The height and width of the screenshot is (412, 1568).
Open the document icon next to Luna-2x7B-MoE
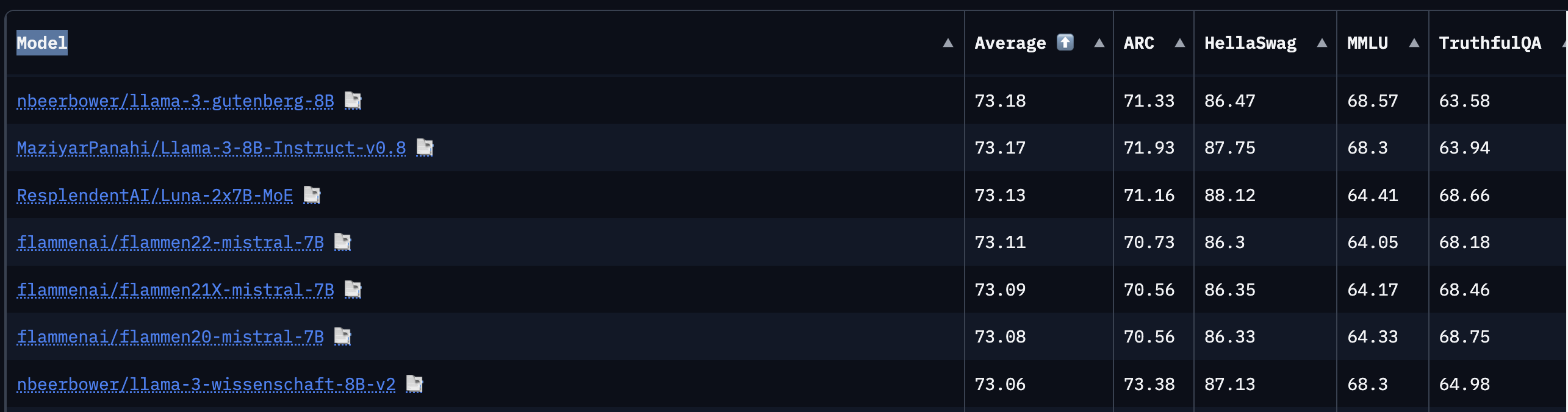[x=312, y=195]
